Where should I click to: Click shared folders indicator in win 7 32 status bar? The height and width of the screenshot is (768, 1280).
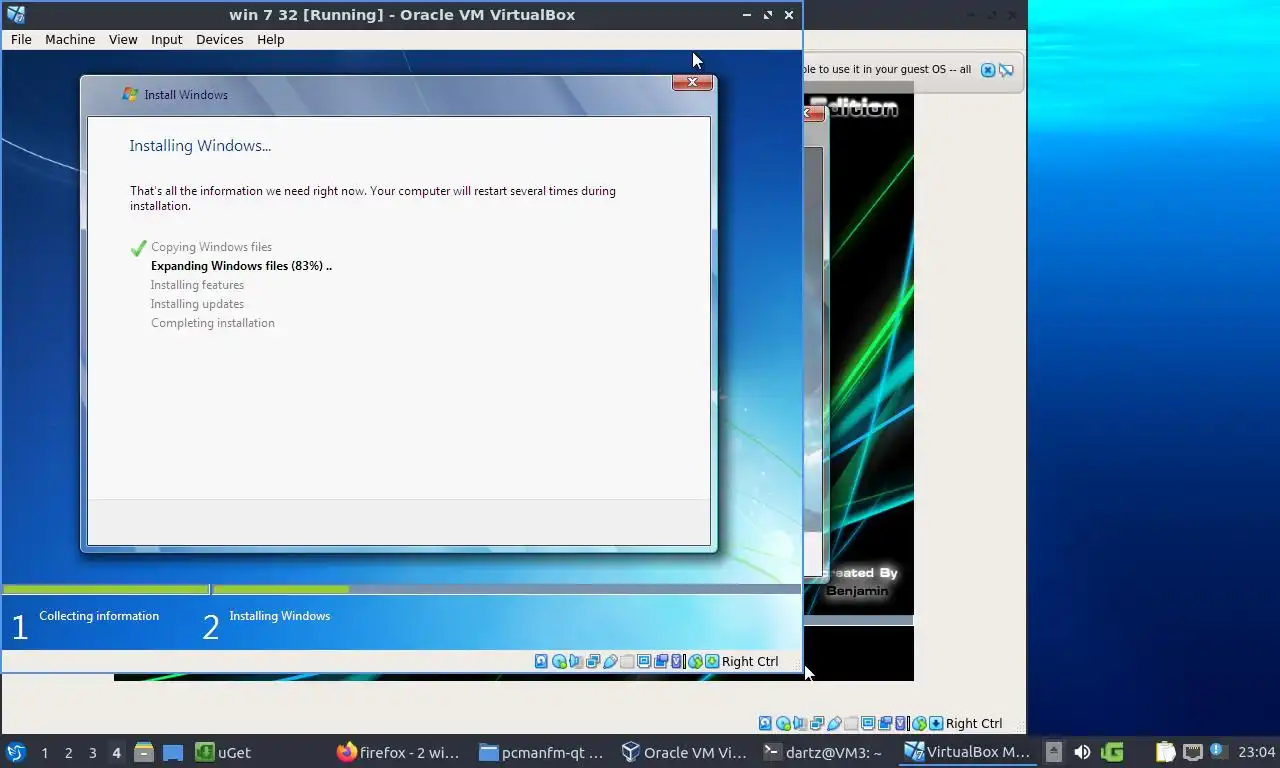[x=627, y=661]
